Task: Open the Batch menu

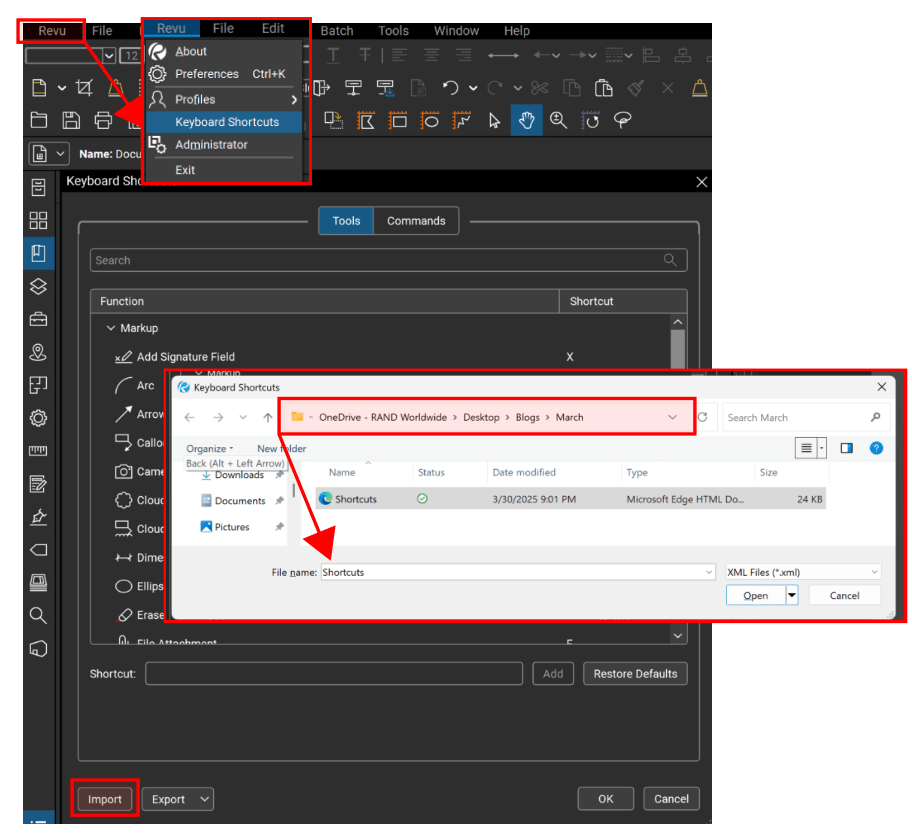Action: point(337,31)
